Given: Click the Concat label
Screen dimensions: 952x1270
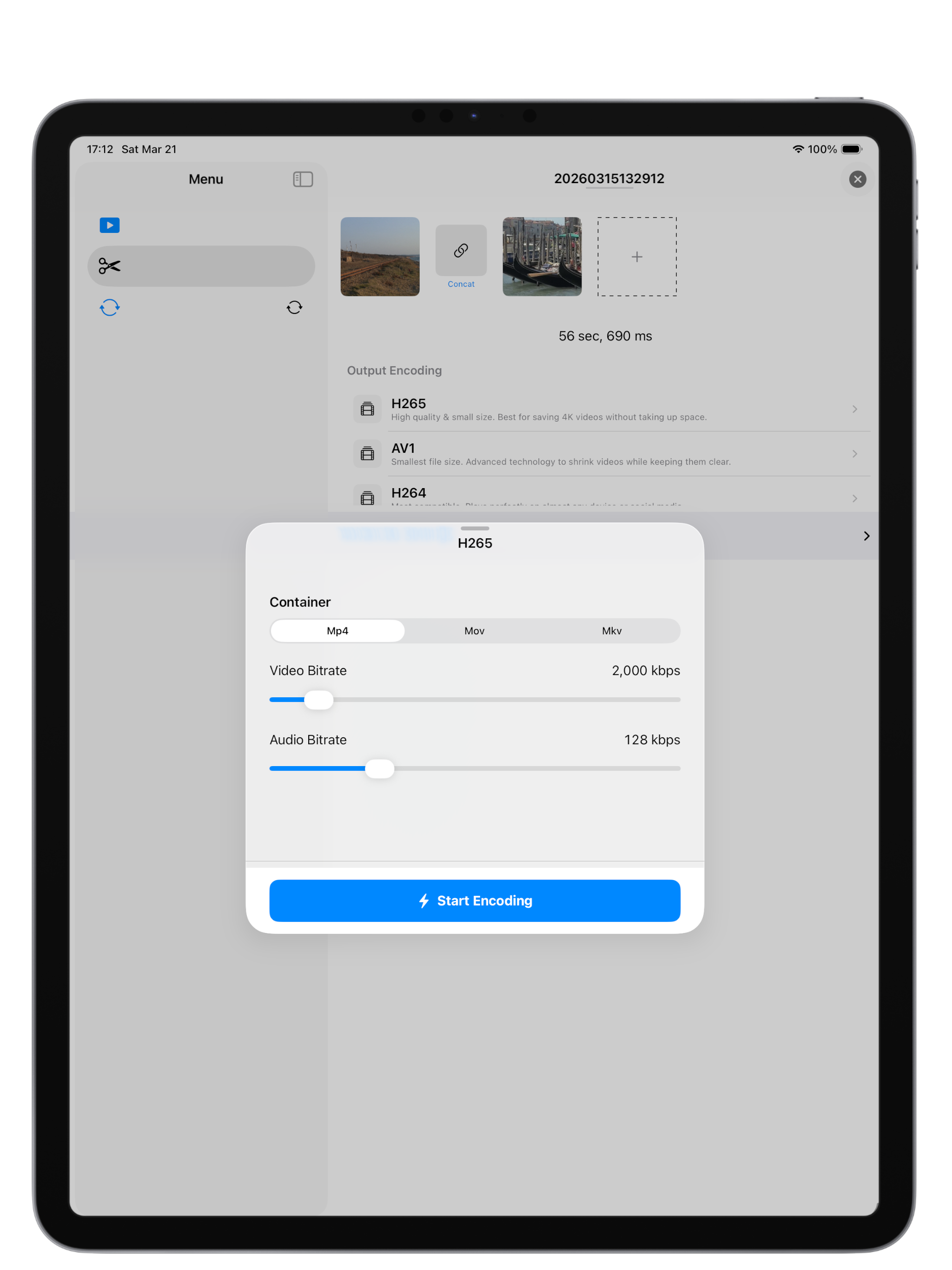Looking at the screenshot, I should (461, 284).
